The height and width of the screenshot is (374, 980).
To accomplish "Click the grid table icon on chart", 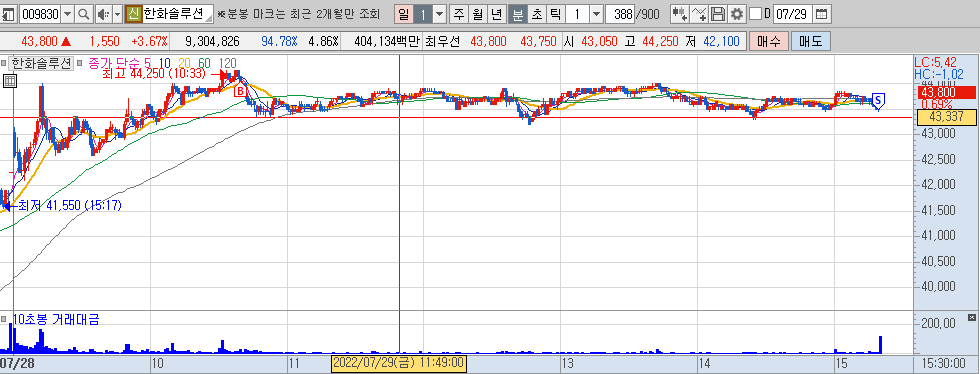I will tap(9, 81).
